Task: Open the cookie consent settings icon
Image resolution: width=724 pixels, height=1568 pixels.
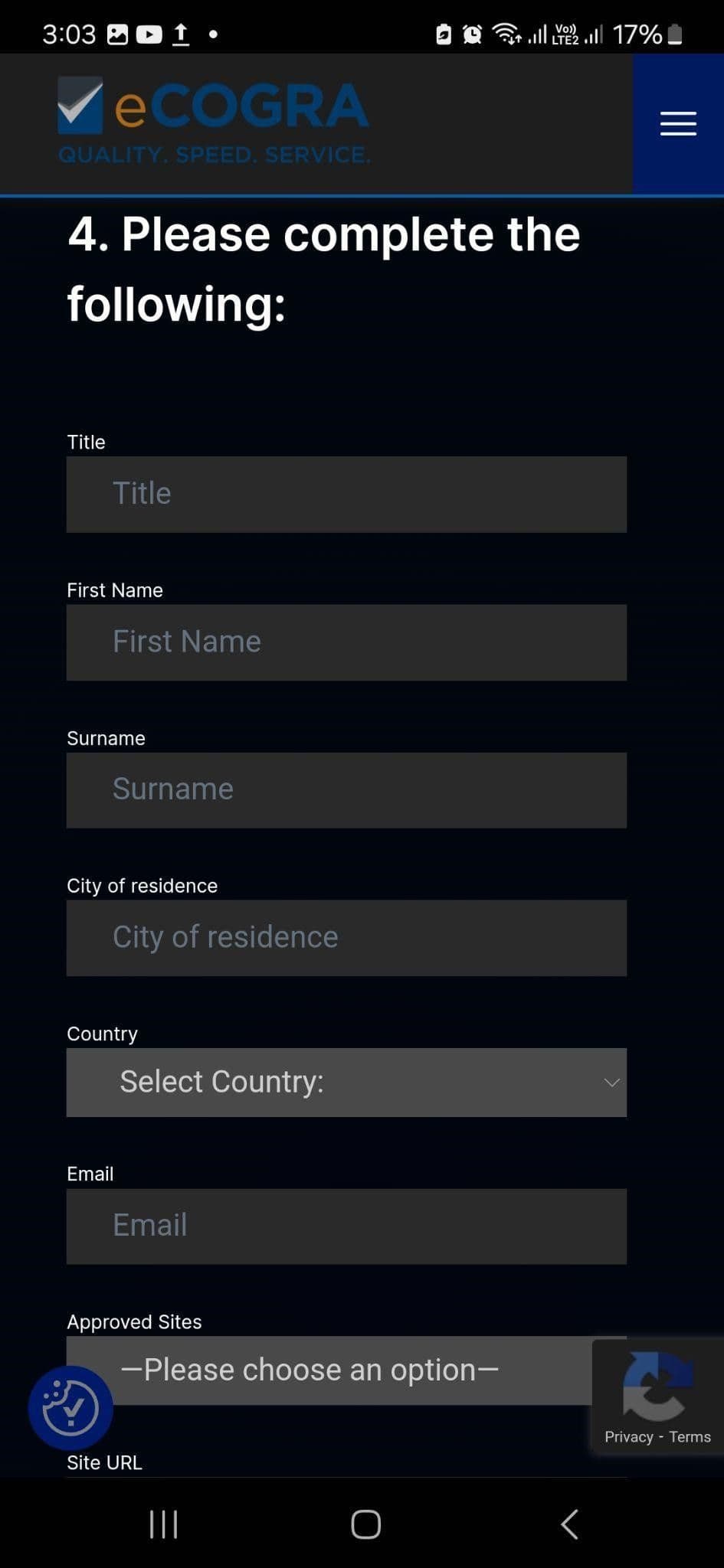Action: pyautogui.click(x=70, y=1407)
